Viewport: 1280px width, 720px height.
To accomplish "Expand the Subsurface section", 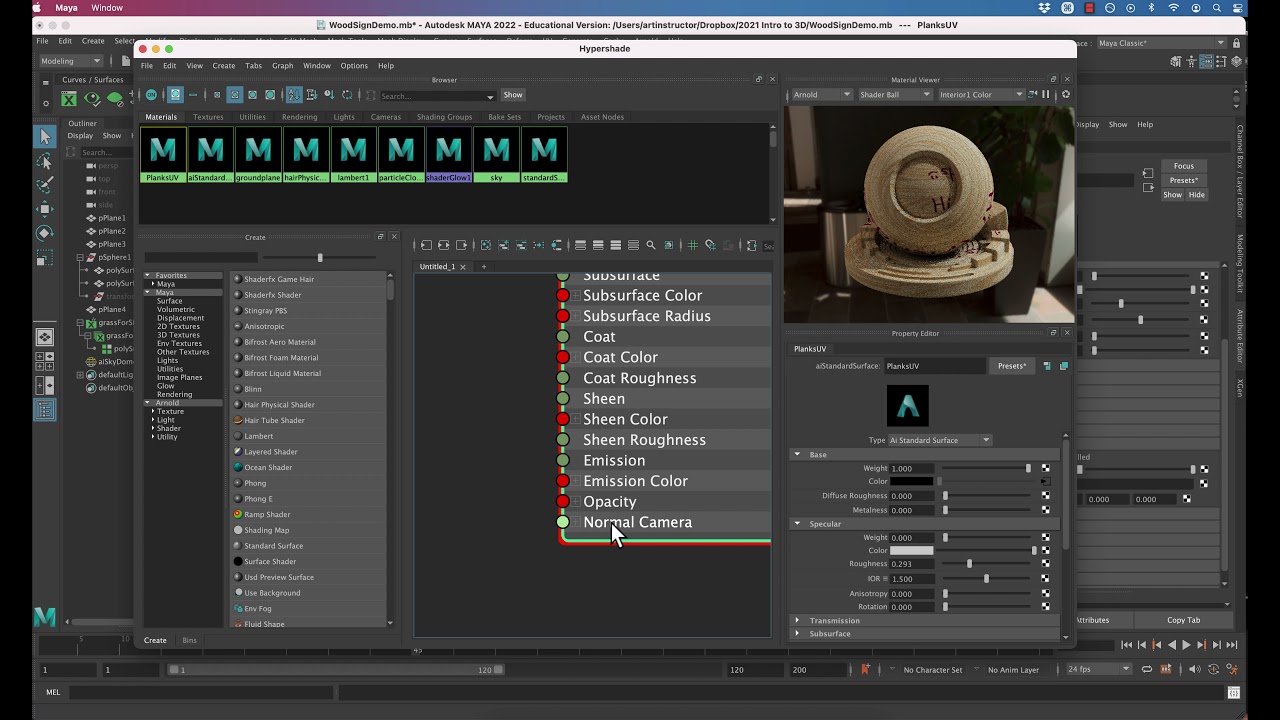I will pos(797,634).
